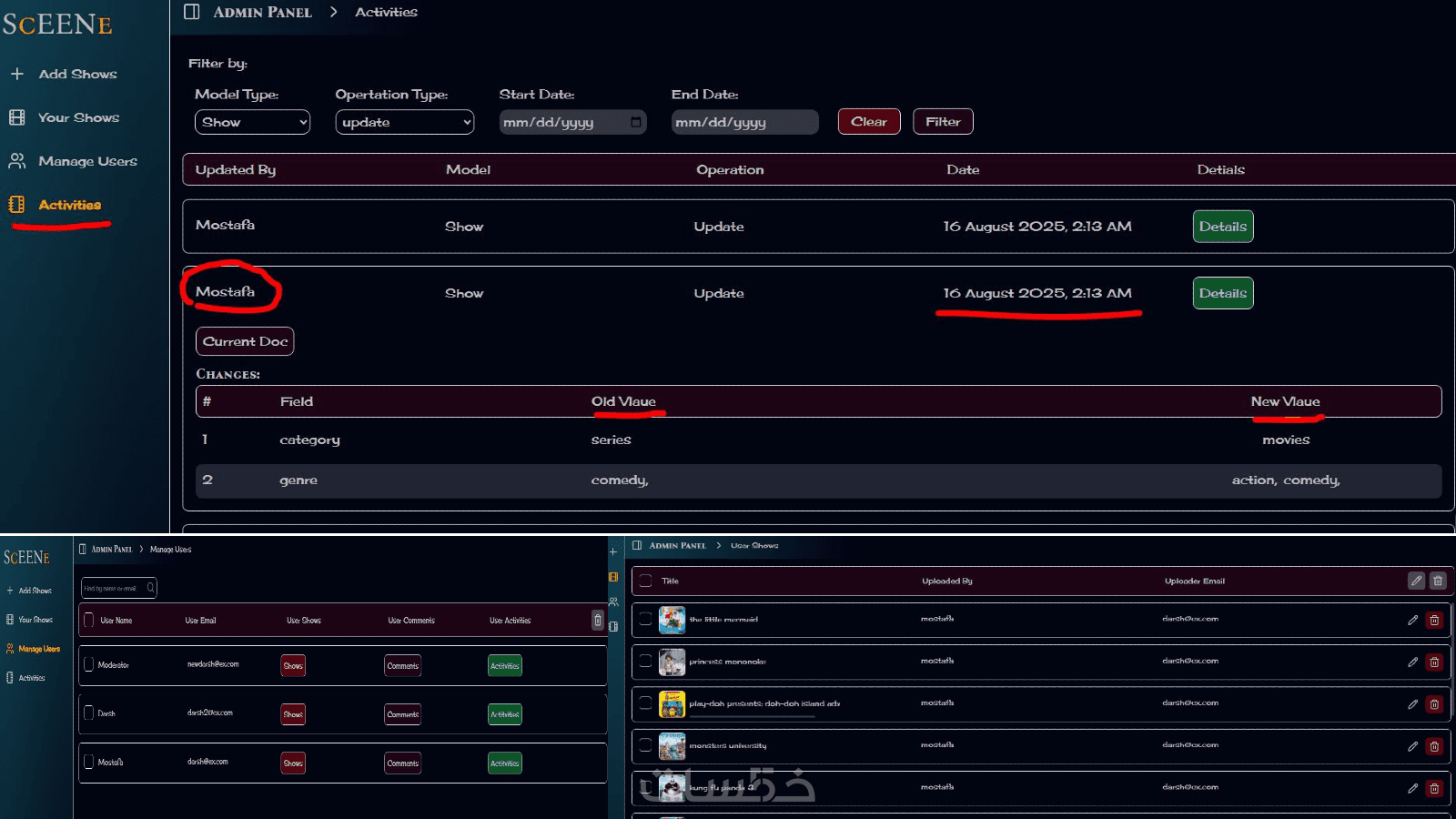This screenshot has height=819, width=1456.
Task: Click the plus icon in the User Shows collapsed sidebar
Action: 613,551
